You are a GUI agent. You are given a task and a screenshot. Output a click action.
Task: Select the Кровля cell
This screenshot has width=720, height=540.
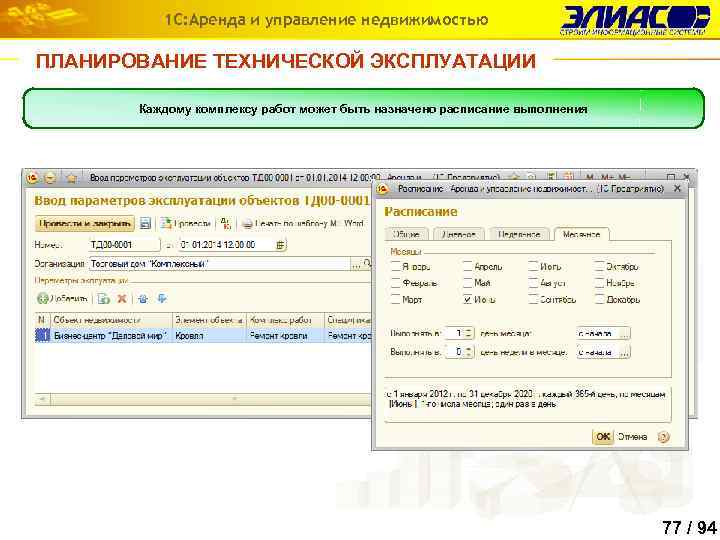209,336
